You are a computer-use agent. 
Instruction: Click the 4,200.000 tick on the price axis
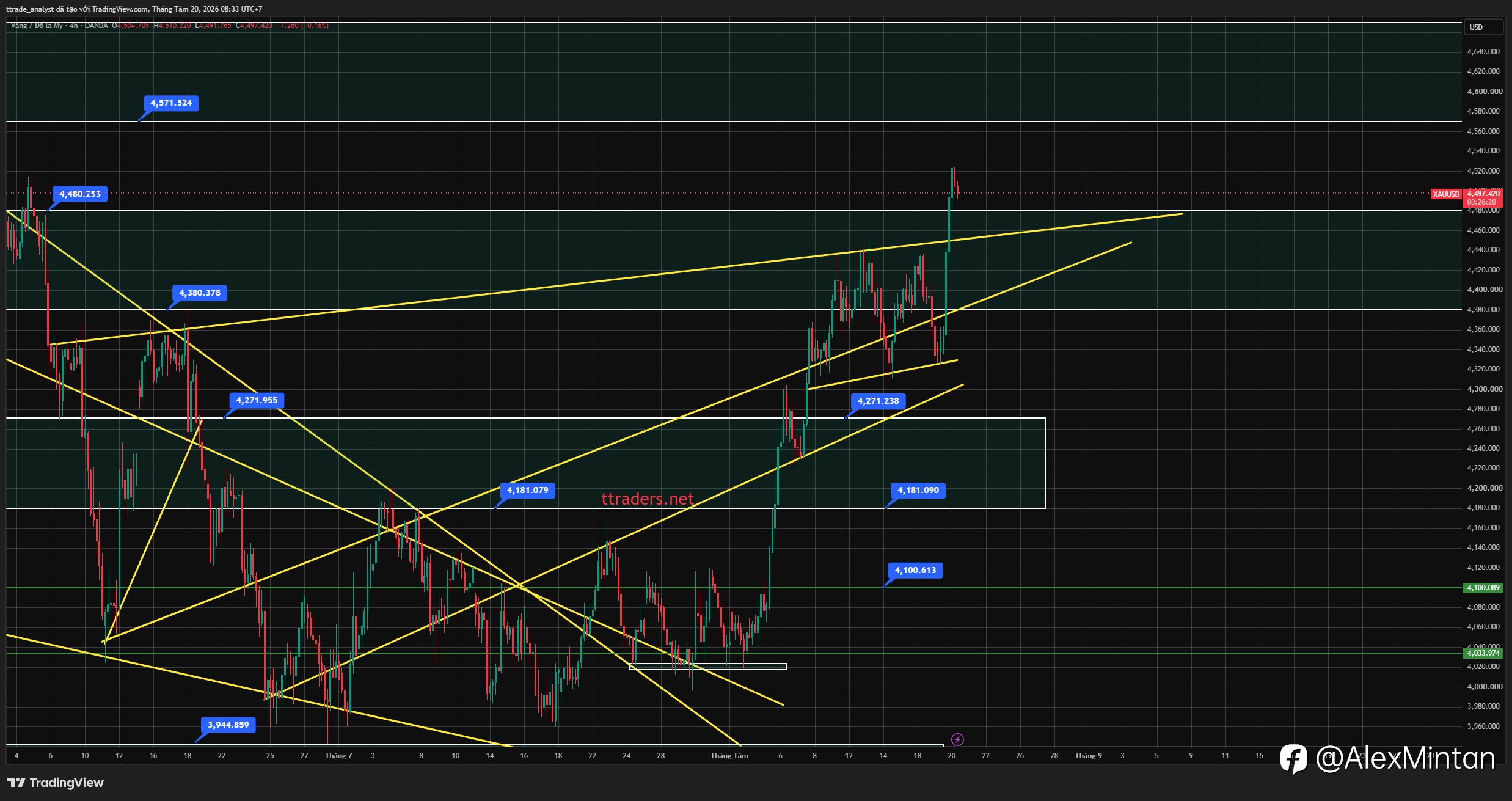(1483, 488)
